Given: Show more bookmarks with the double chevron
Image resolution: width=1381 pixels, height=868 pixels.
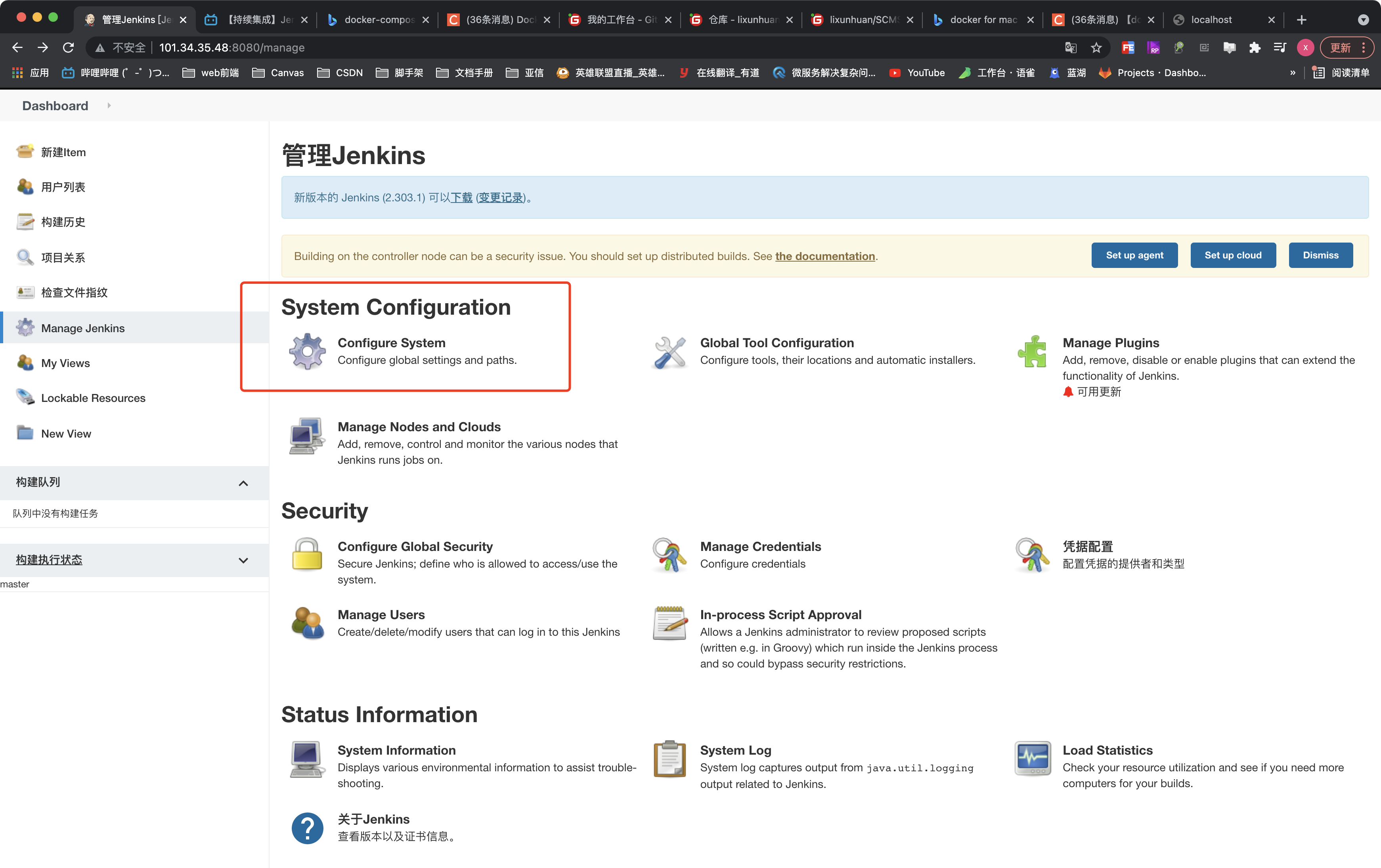Looking at the screenshot, I should click(x=1293, y=73).
